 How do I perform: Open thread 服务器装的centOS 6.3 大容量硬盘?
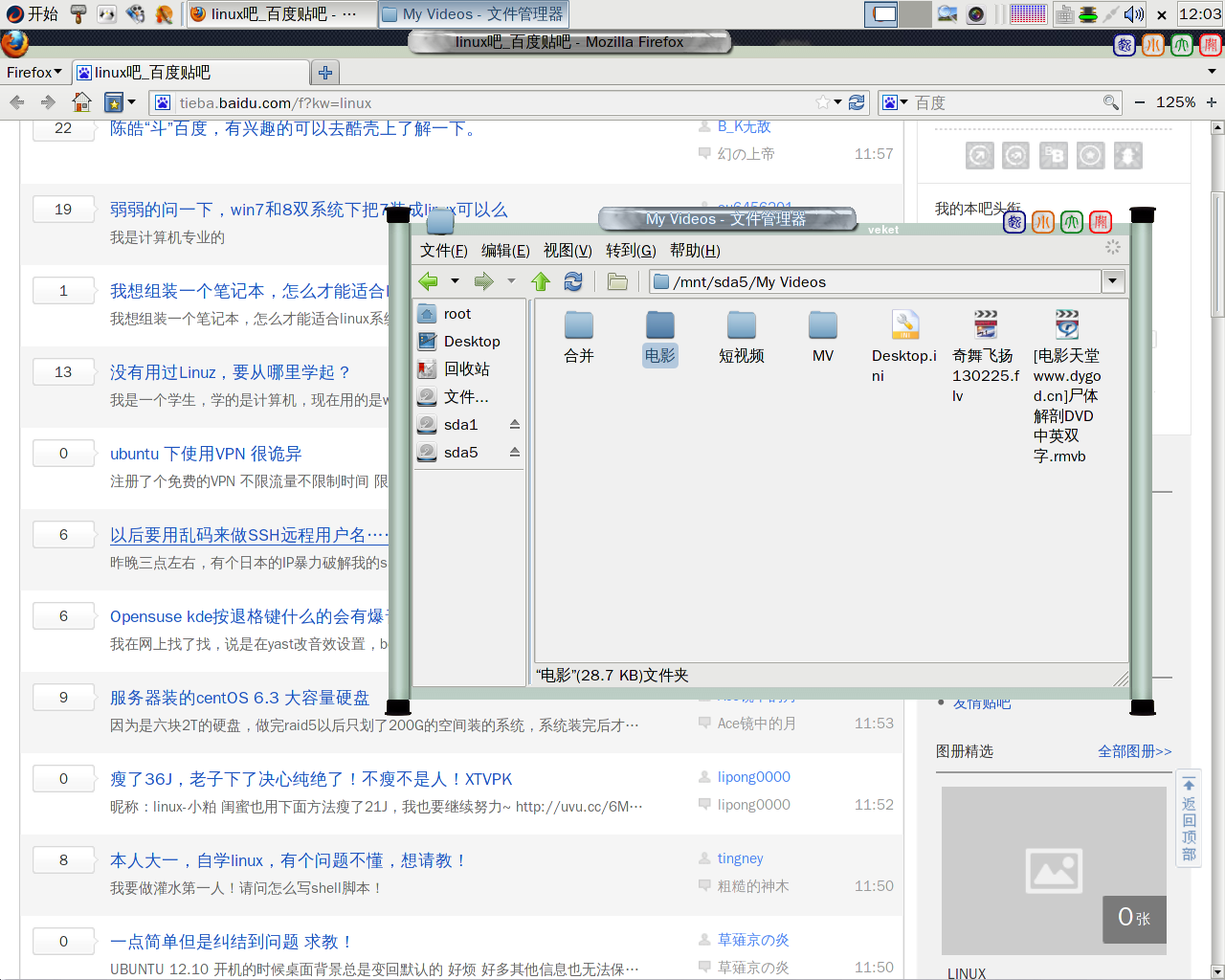[x=239, y=698]
